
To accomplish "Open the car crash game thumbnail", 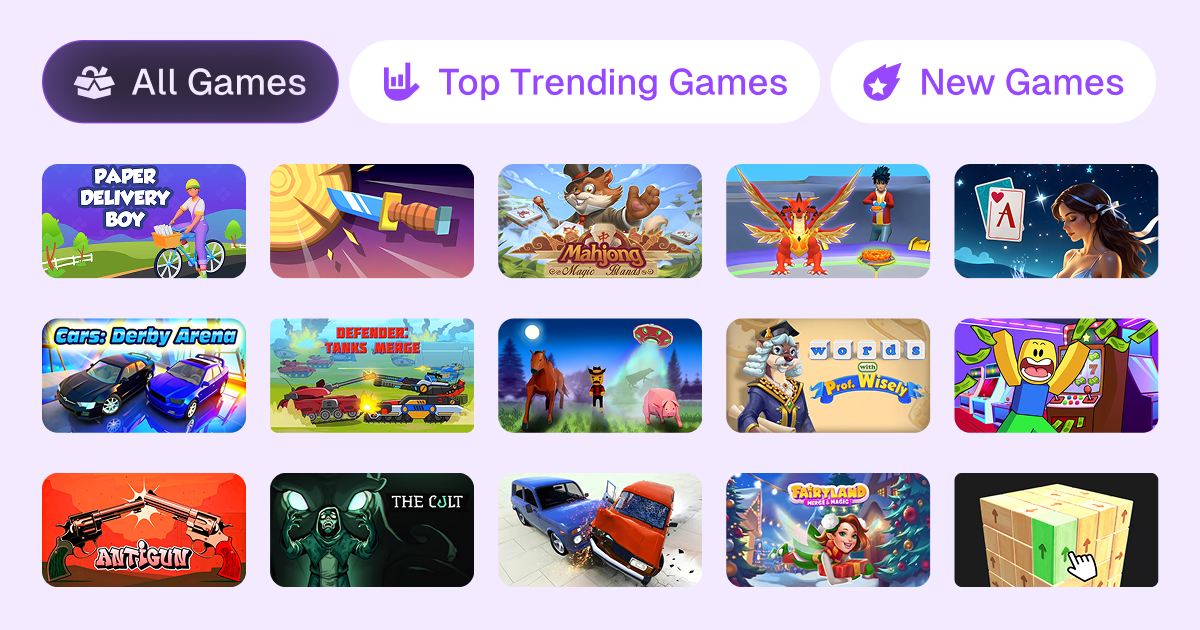I will click(600, 530).
